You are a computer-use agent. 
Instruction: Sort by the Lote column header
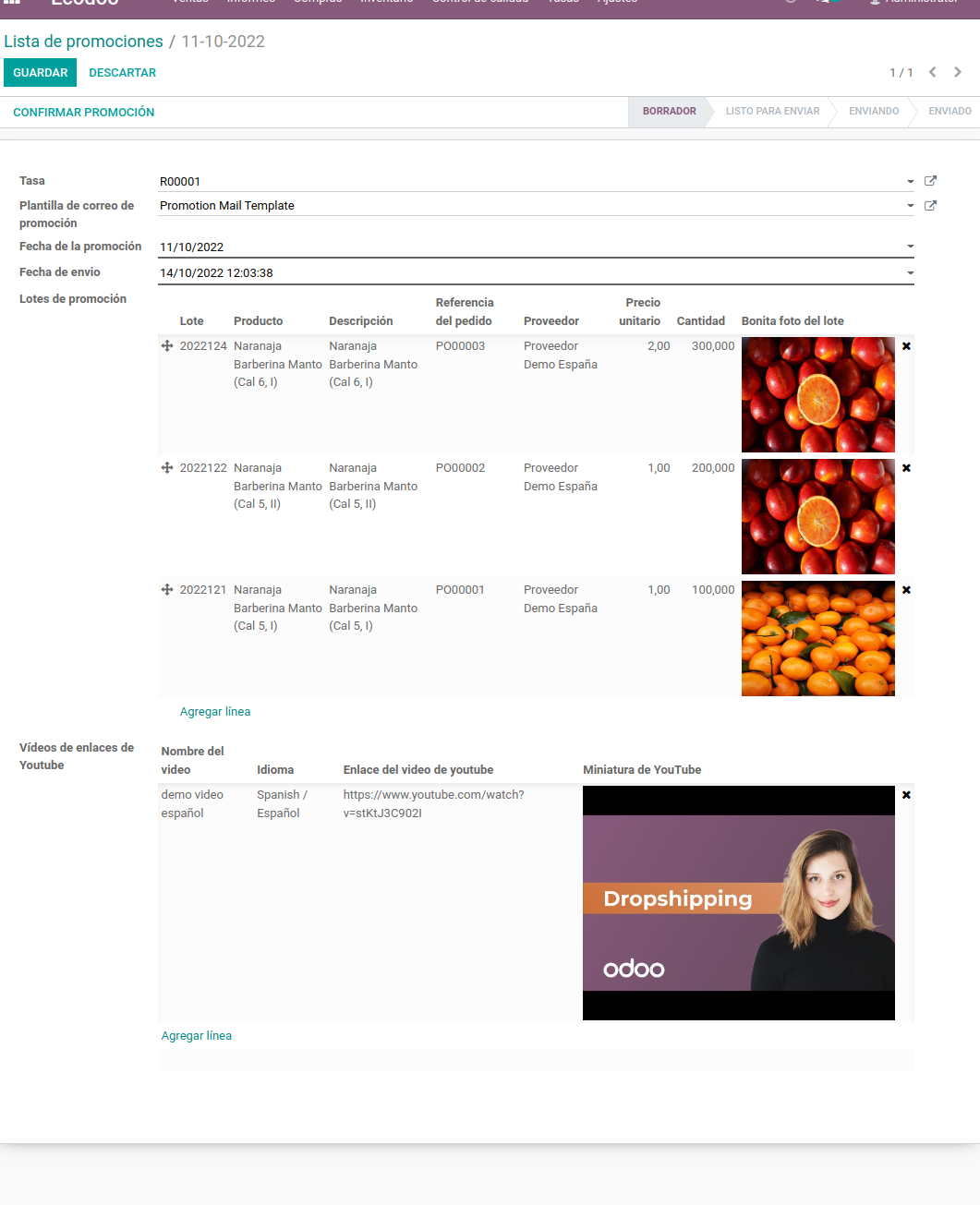pyautogui.click(x=192, y=321)
